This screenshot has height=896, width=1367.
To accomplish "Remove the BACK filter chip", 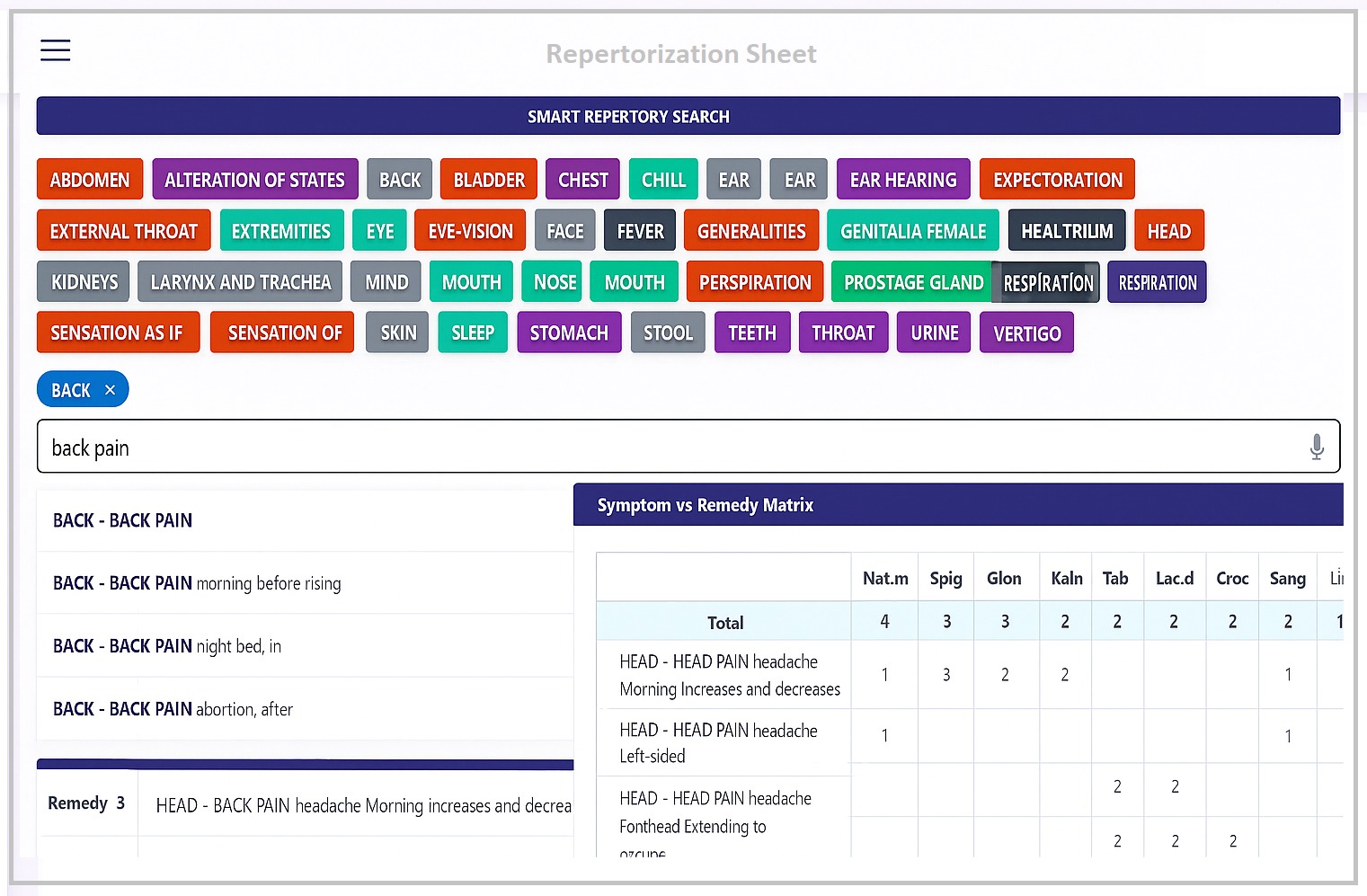I will click(x=110, y=390).
